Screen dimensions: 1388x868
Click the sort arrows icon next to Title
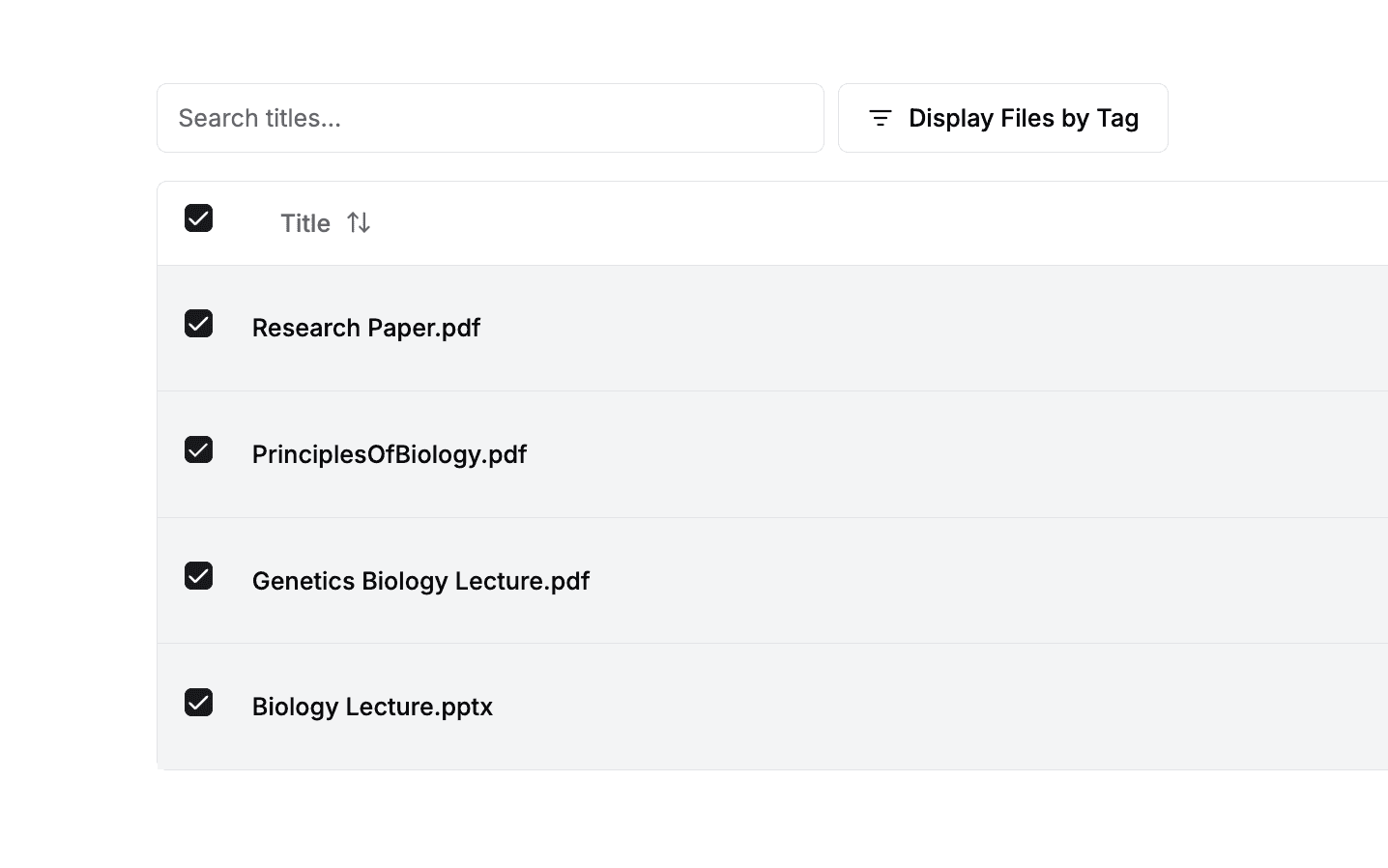click(x=359, y=223)
